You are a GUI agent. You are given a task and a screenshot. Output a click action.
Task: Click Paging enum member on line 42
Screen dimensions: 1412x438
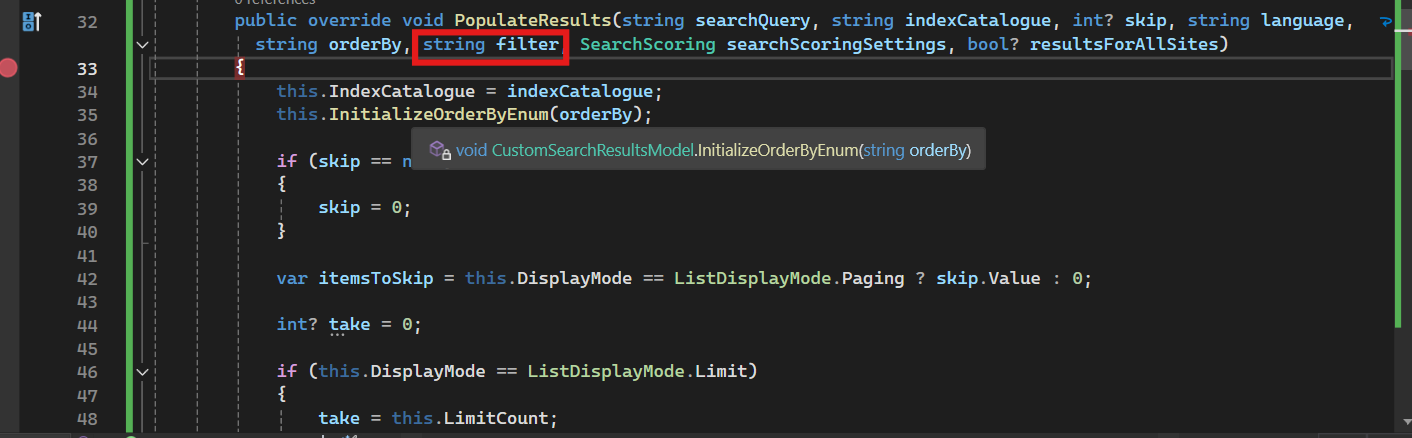(874, 278)
